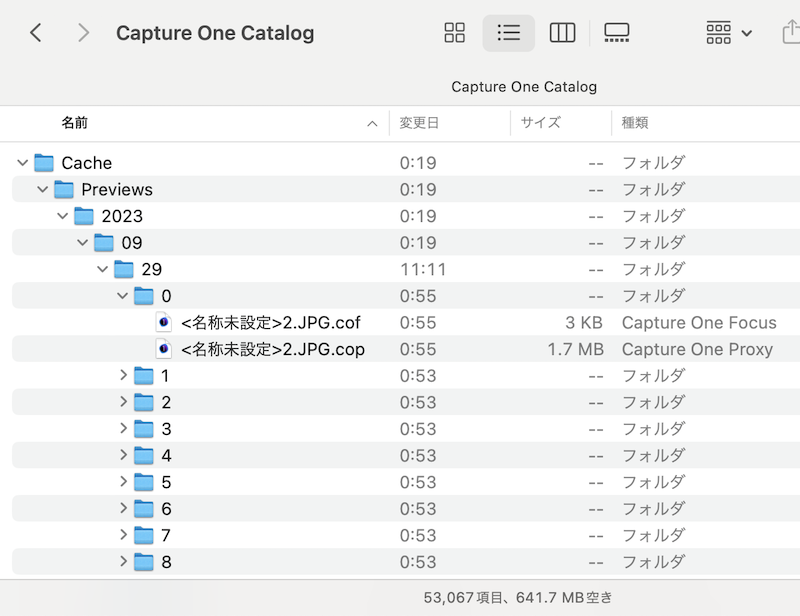Screen dimensions: 800x616
Task: Click the Share toolbar icon
Action: 791,32
